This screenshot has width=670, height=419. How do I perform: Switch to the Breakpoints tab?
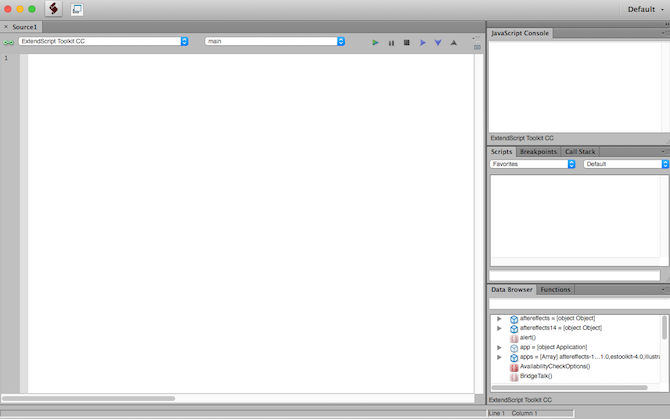pos(538,152)
